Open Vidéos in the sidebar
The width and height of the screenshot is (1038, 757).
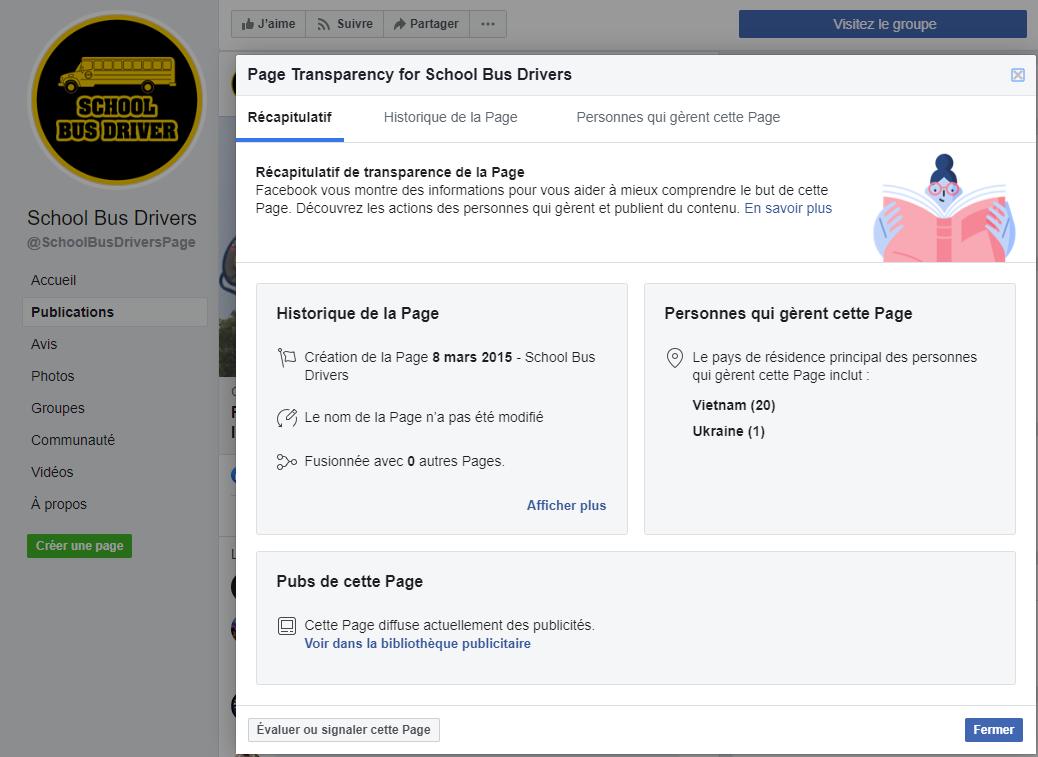(52, 472)
